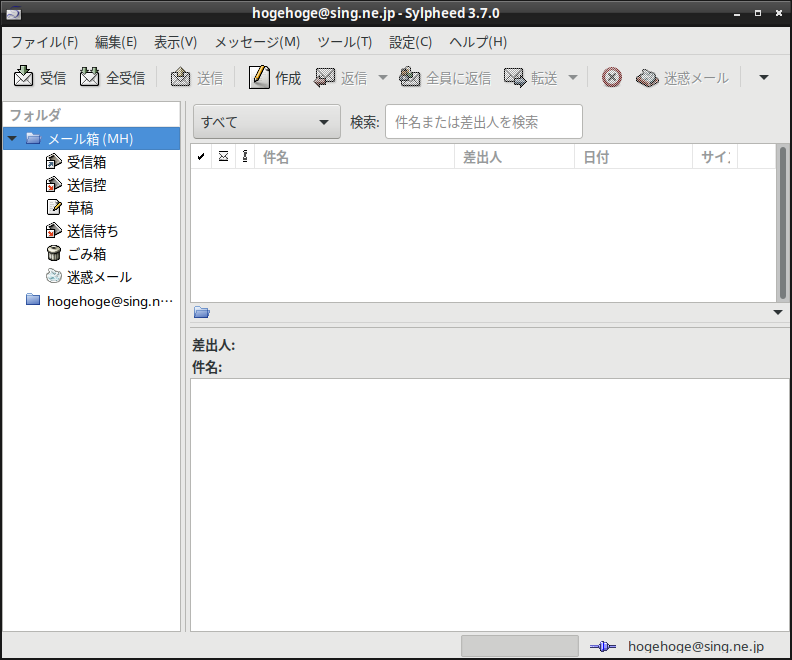The image size is (792, 660).
Task: Open the toolbar overflow arrow
Action: (x=764, y=78)
